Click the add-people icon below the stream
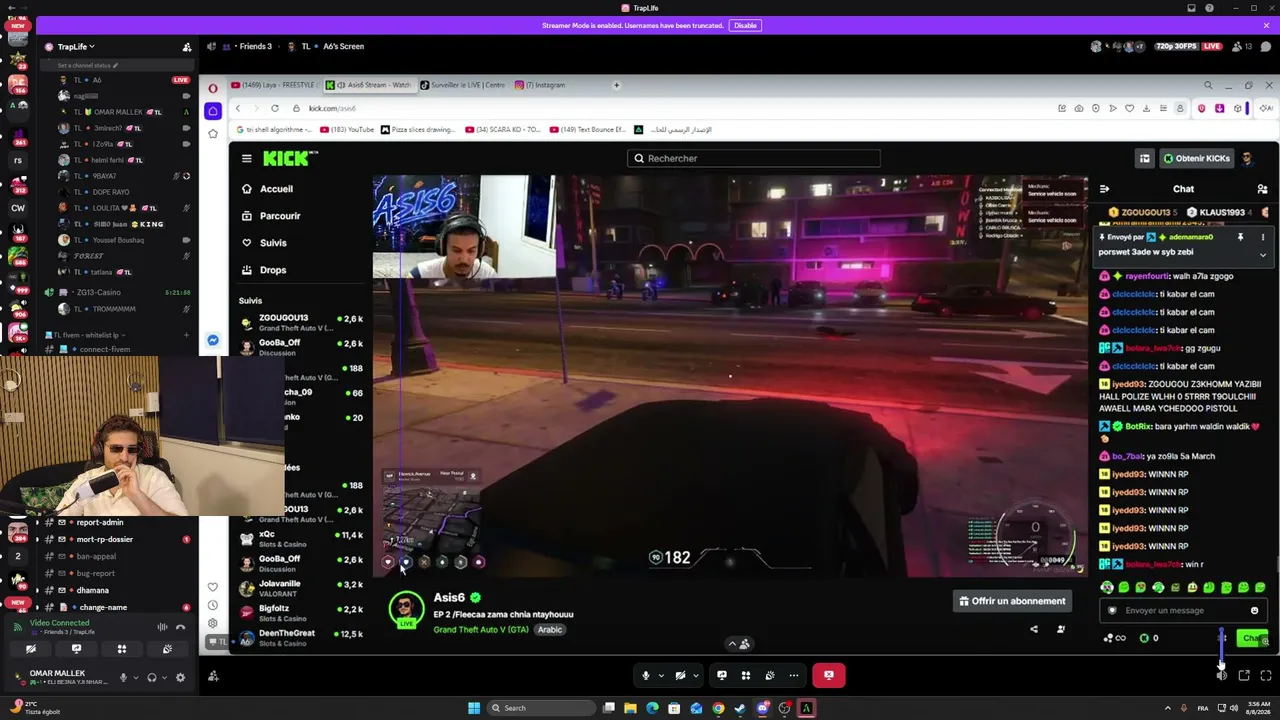This screenshot has height=720, width=1280. click(213, 677)
